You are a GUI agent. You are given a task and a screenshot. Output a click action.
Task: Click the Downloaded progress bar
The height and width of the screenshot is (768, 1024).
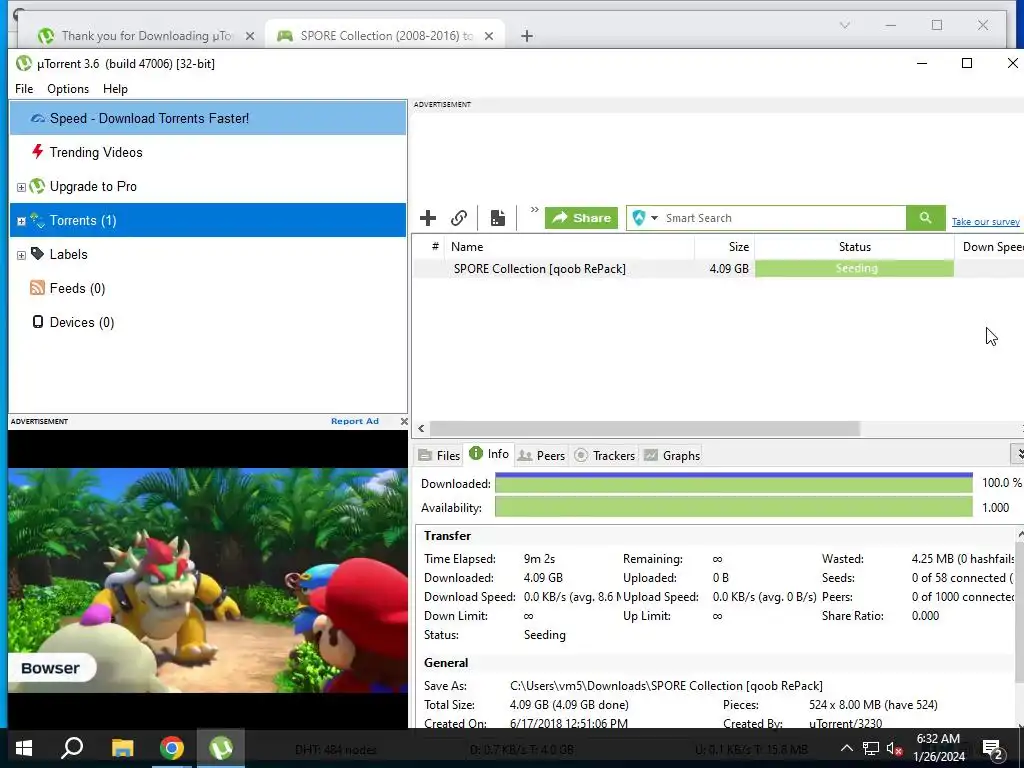733,483
